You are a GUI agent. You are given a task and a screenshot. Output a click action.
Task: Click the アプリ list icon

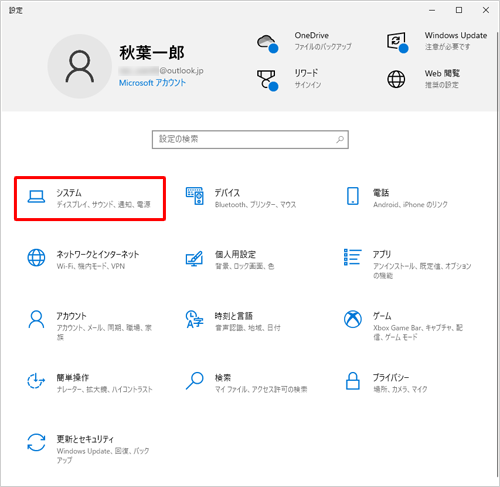[x=352, y=257]
